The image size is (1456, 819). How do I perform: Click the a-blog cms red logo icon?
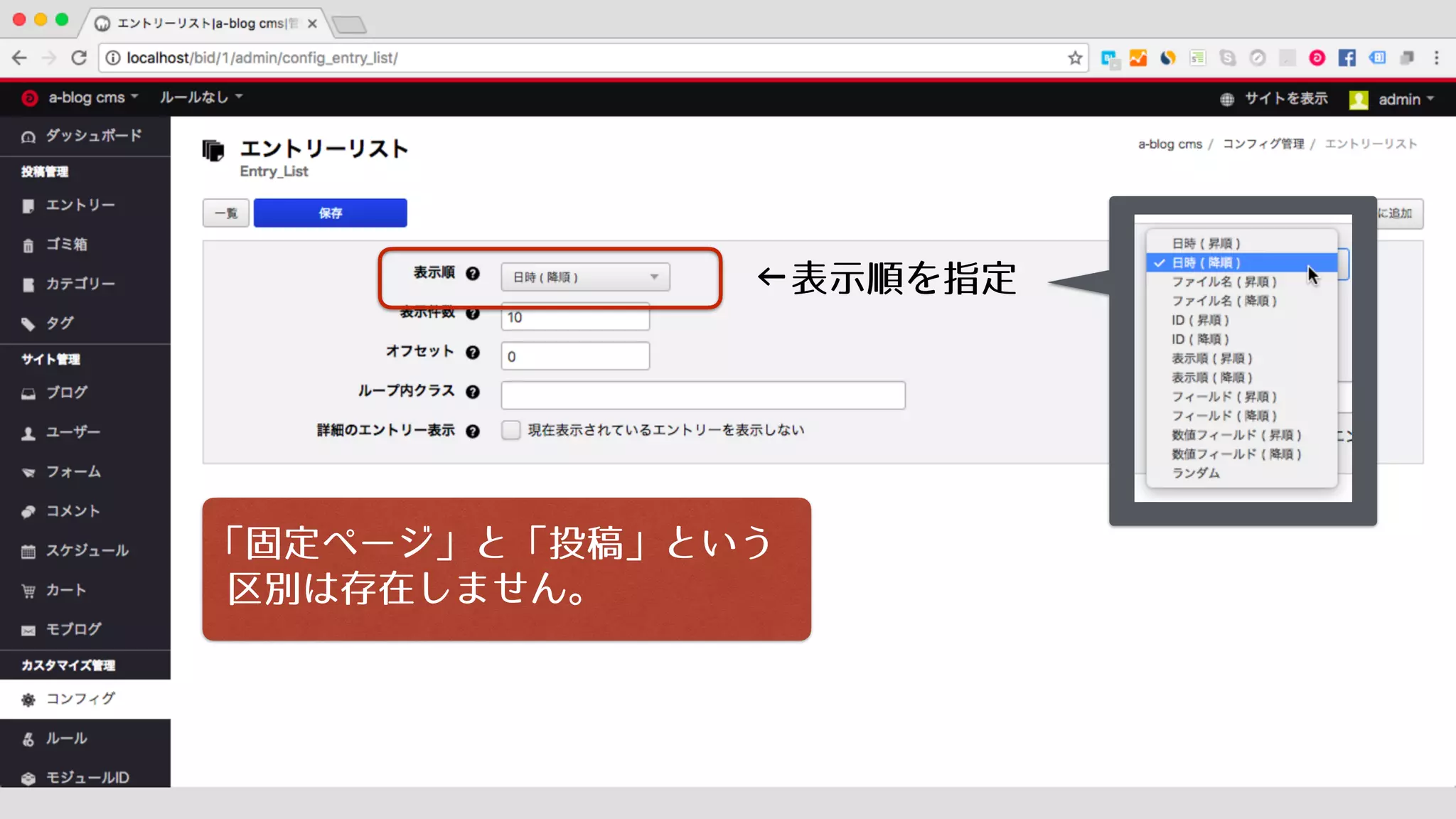click(29, 98)
